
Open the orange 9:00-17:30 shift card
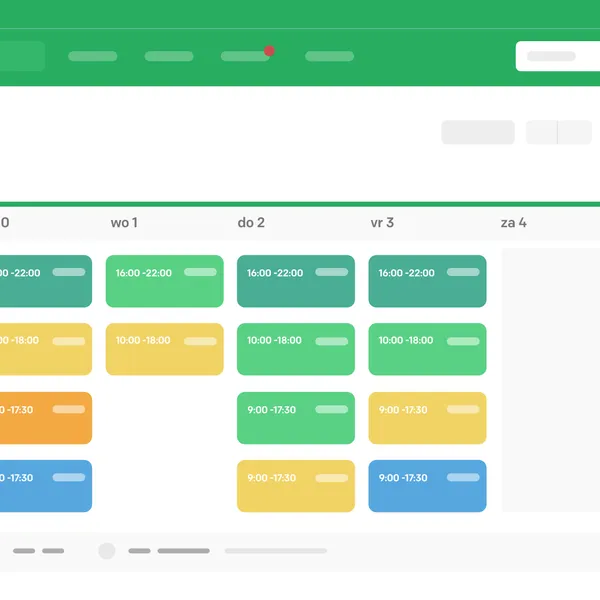coord(45,417)
